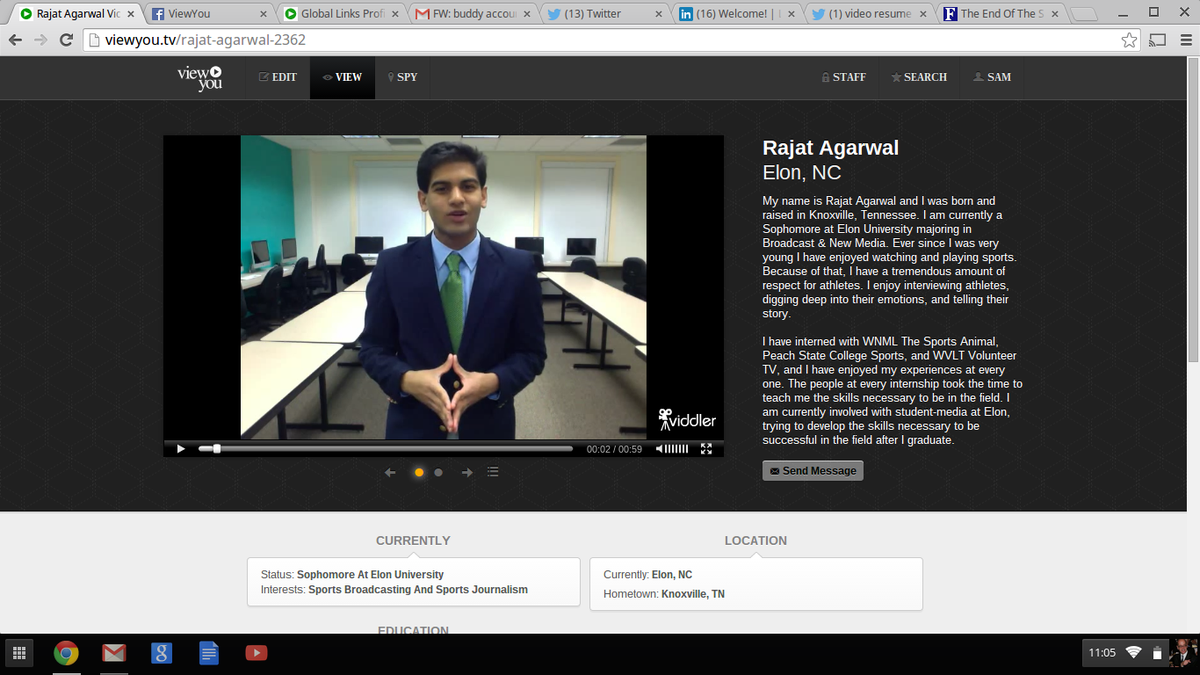Enter fullscreen mode on the video
Image resolution: width=1200 pixels, height=675 pixels.
pos(706,449)
